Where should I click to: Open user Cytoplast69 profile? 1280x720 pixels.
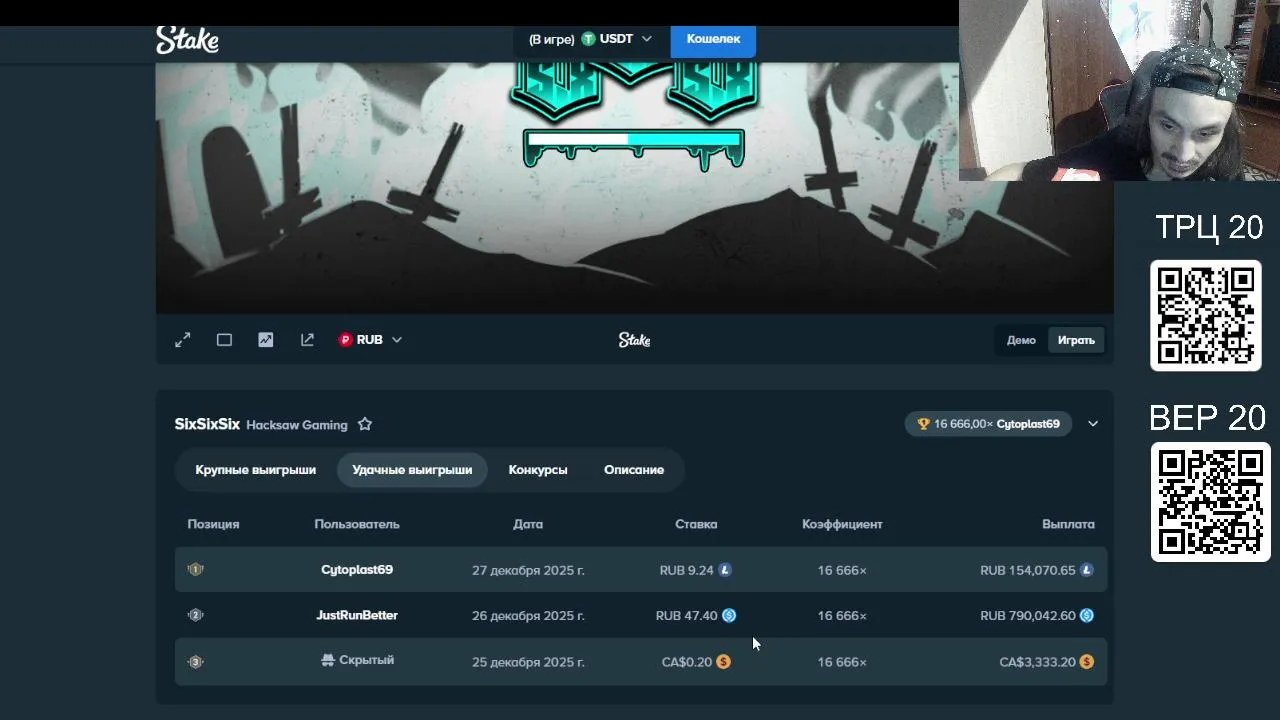tap(357, 570)
